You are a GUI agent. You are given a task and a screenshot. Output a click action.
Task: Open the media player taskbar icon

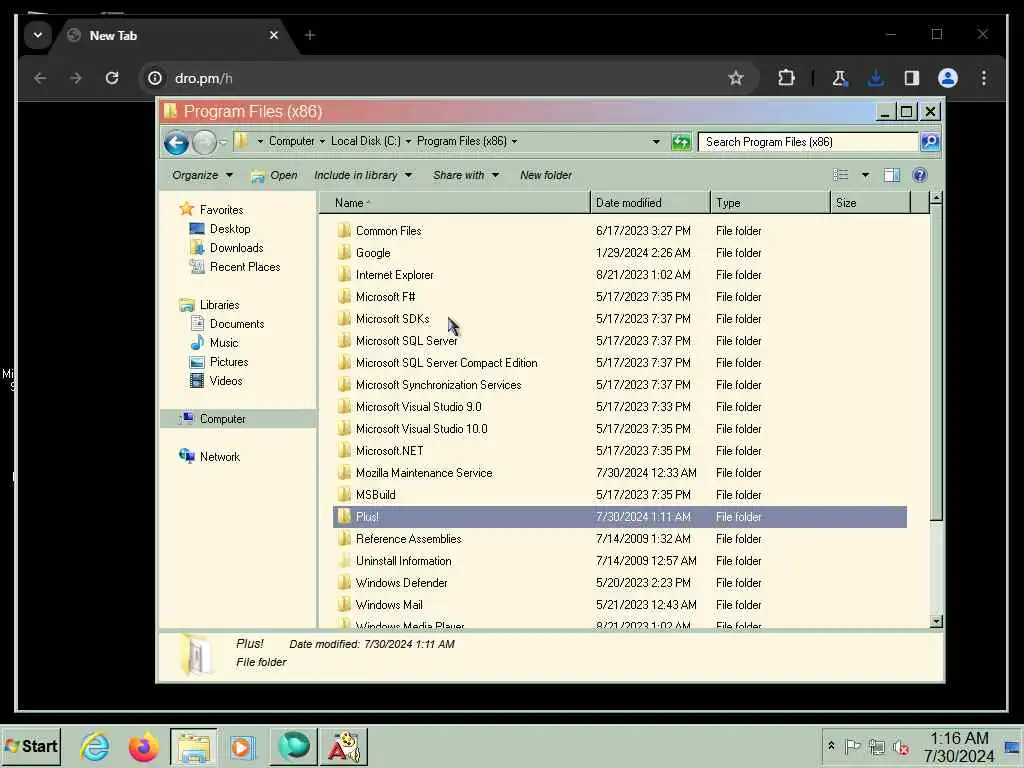pyautogui.click(x=242, y=746)
